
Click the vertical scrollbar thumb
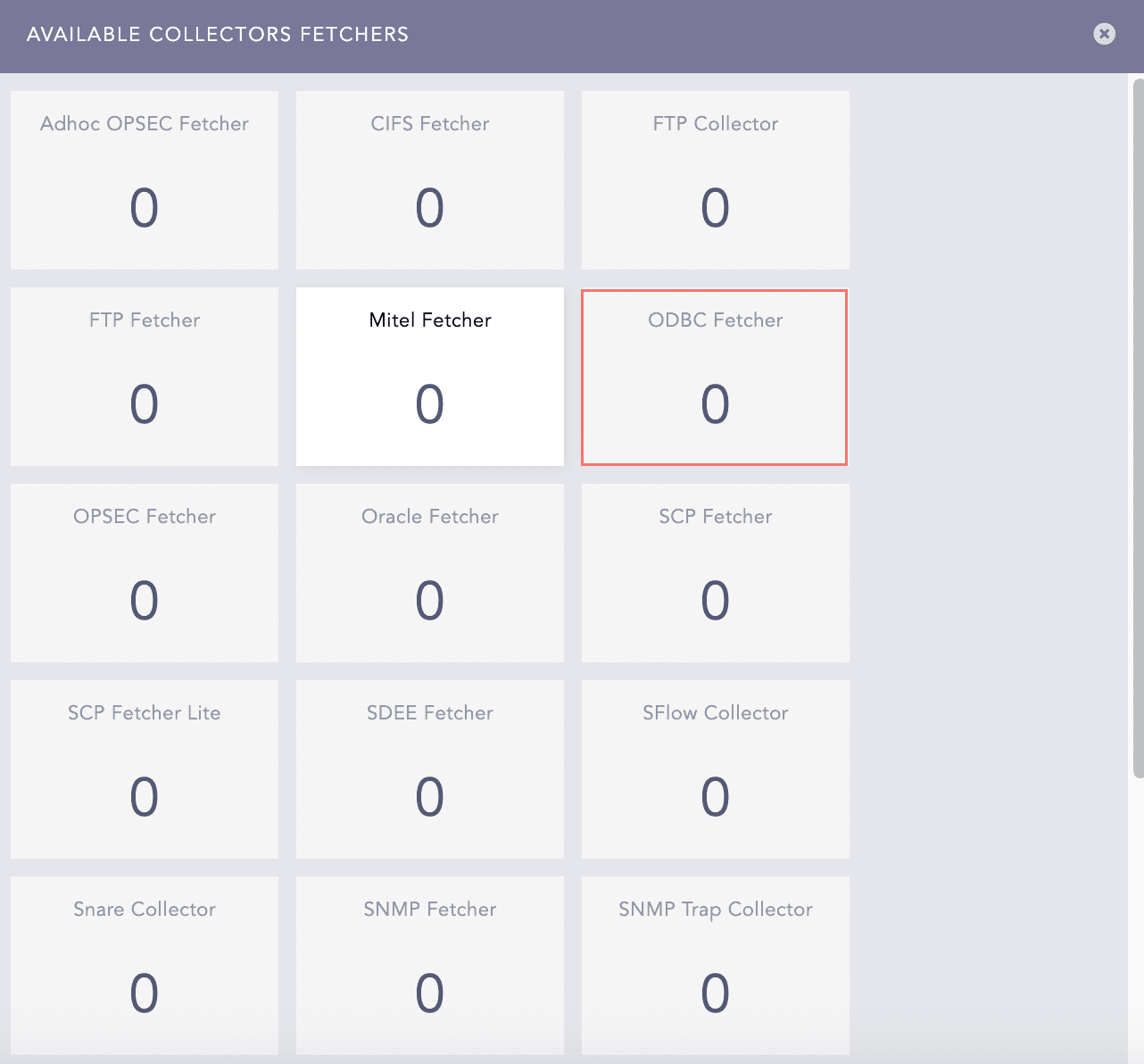1138,428
